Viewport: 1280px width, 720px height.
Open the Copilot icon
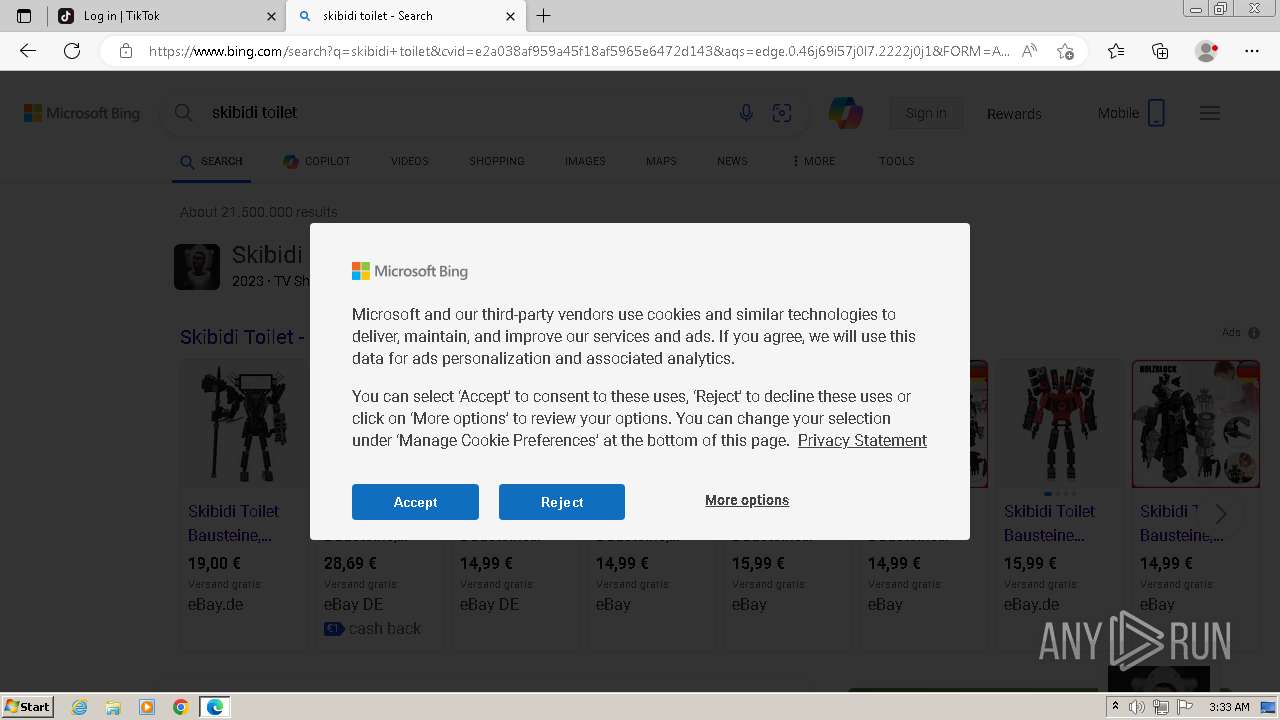tap(846, 113)
